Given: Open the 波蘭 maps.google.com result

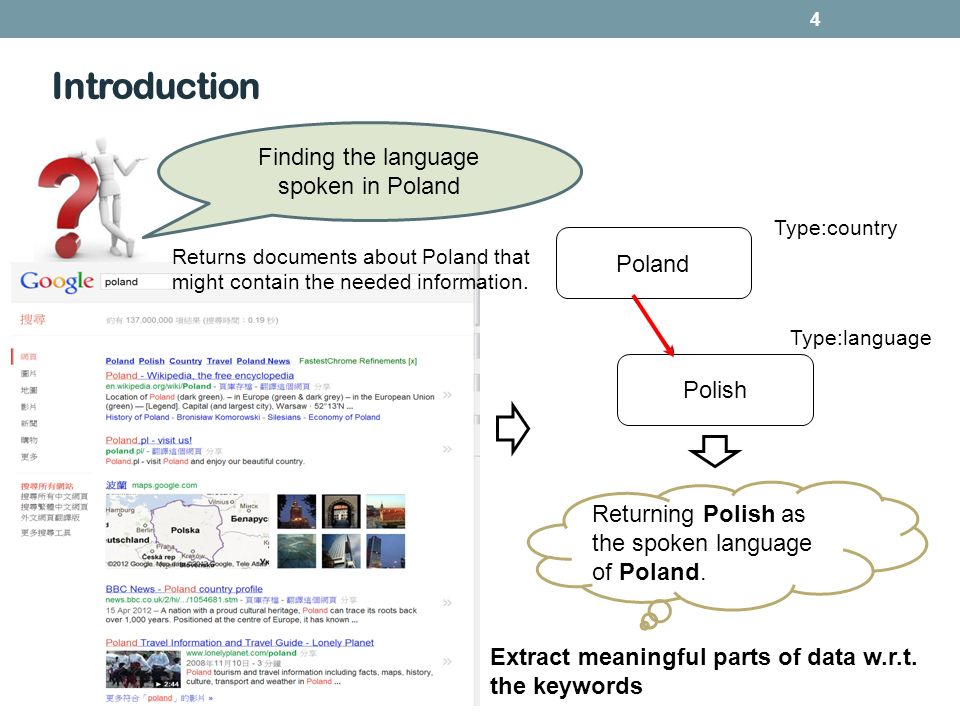Looking at the screenshot, I should coord(116,485).
